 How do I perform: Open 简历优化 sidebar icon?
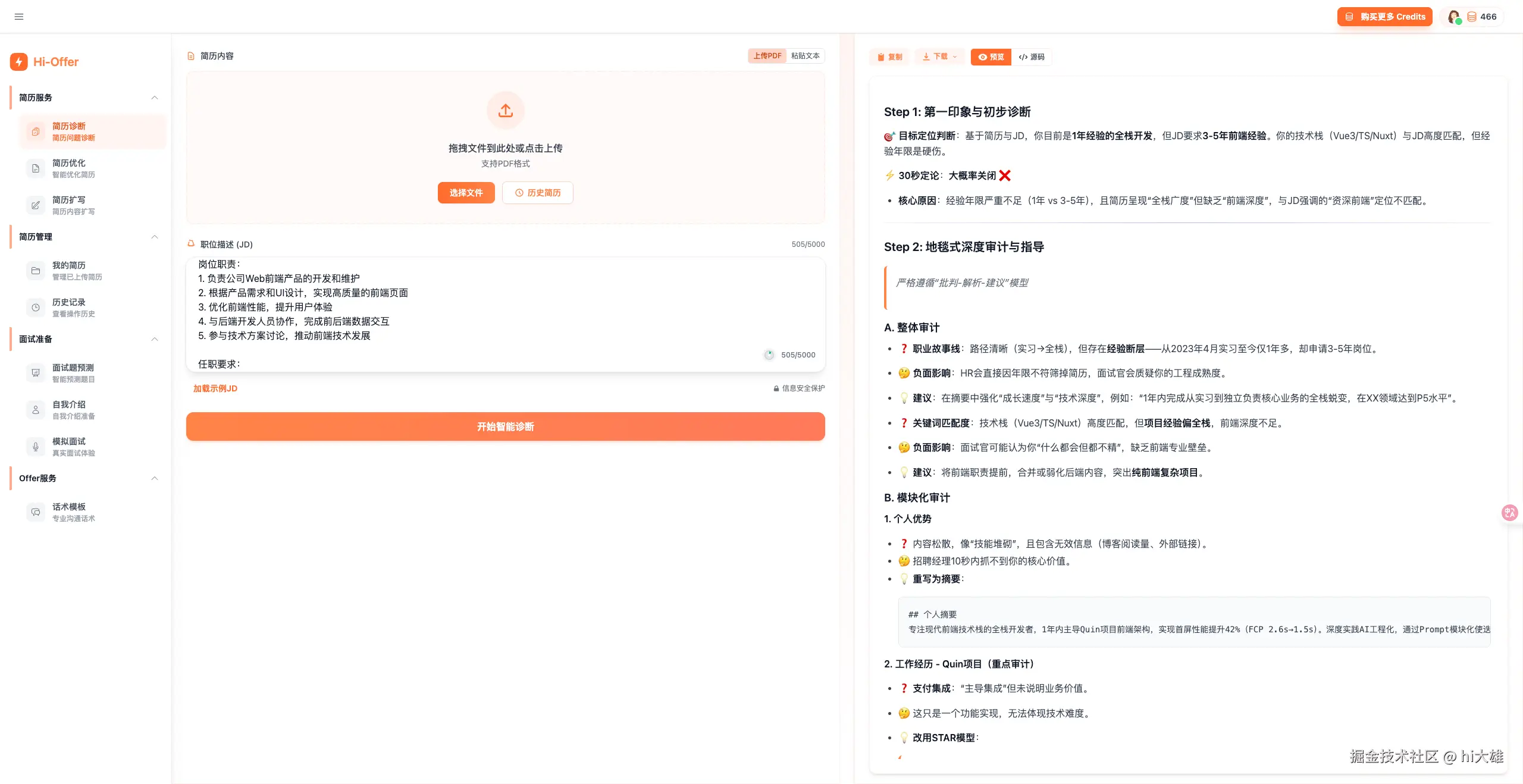coord(36,168)
